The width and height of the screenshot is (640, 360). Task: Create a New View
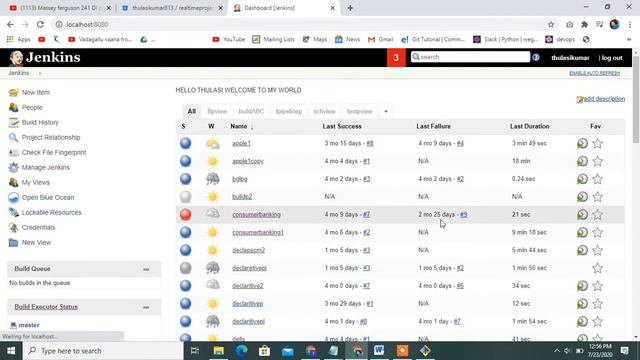[36, 242]
